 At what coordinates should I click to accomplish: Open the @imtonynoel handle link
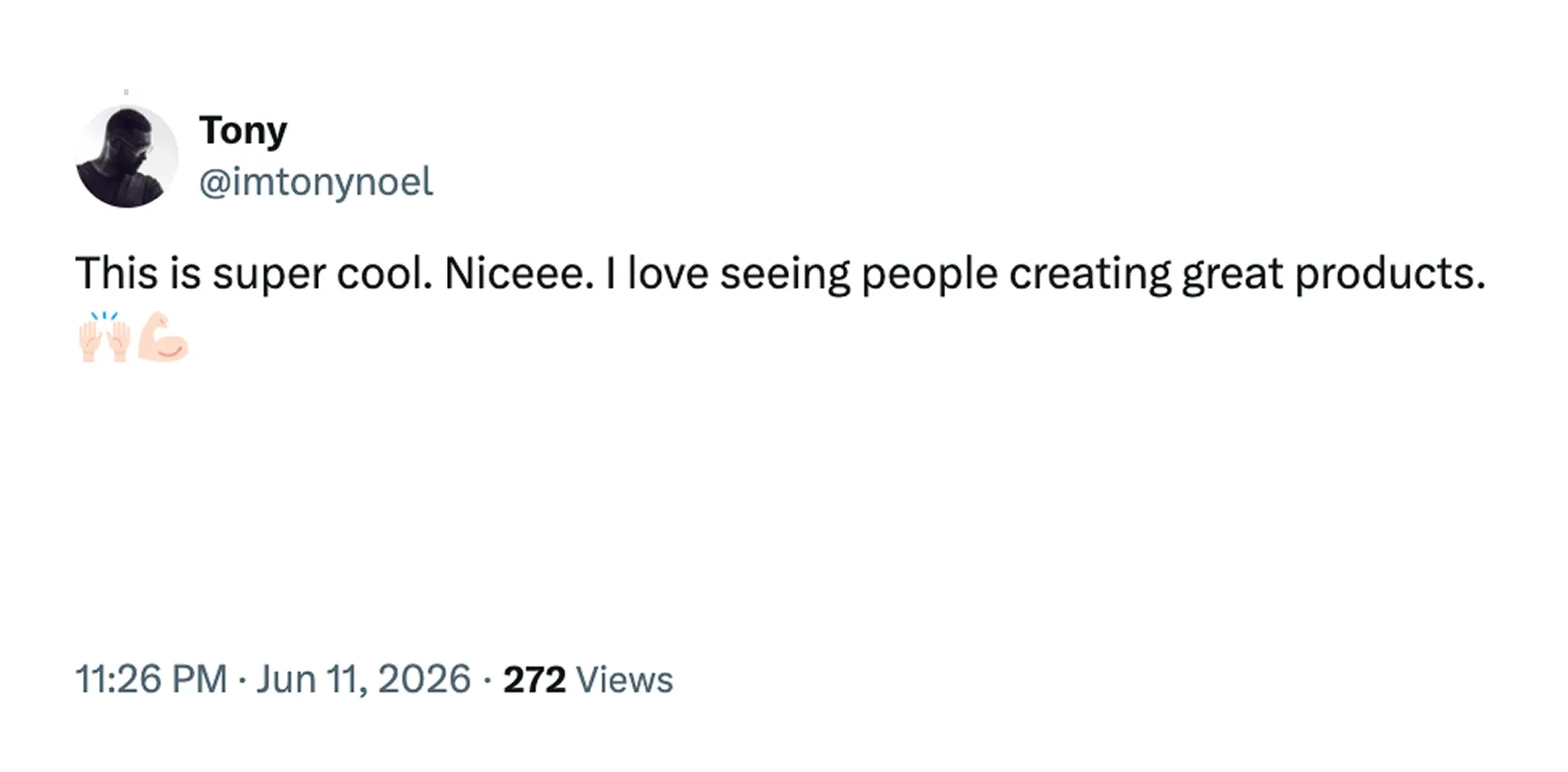pos(316,182)
